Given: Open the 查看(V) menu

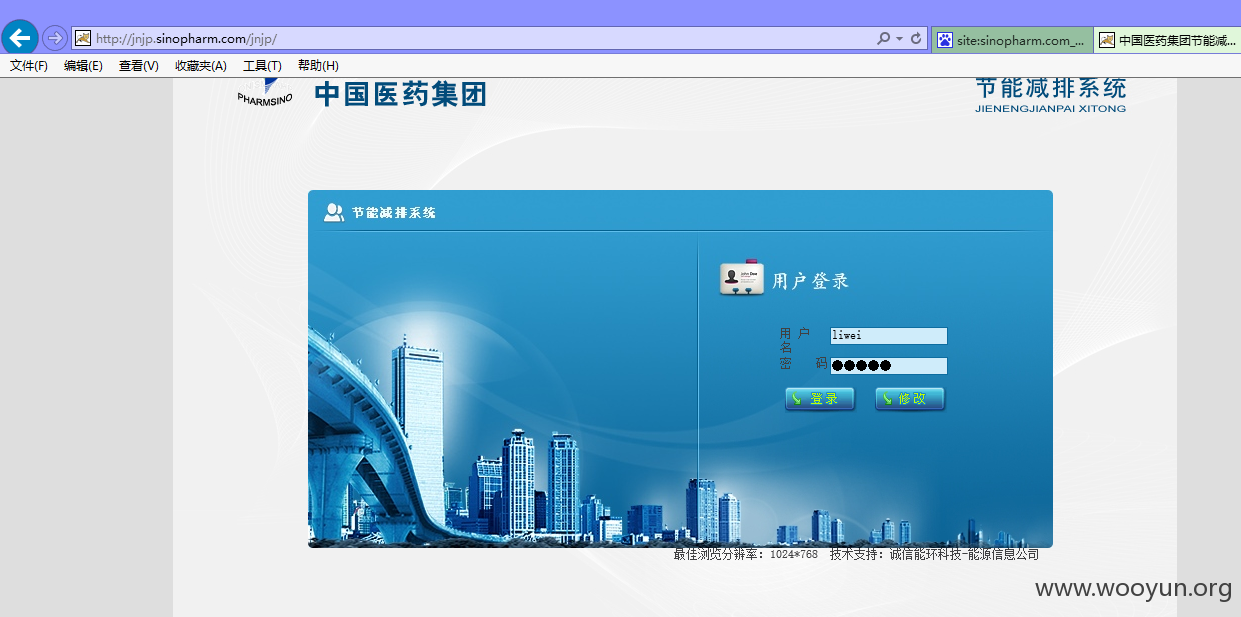Looking at the screenshot, I should click(138, 66).
